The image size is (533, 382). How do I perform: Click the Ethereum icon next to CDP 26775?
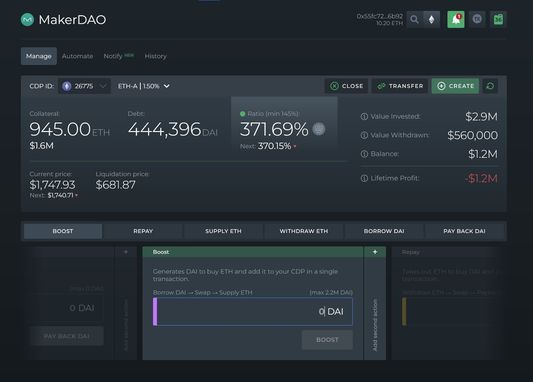click(x=67, y=86)
